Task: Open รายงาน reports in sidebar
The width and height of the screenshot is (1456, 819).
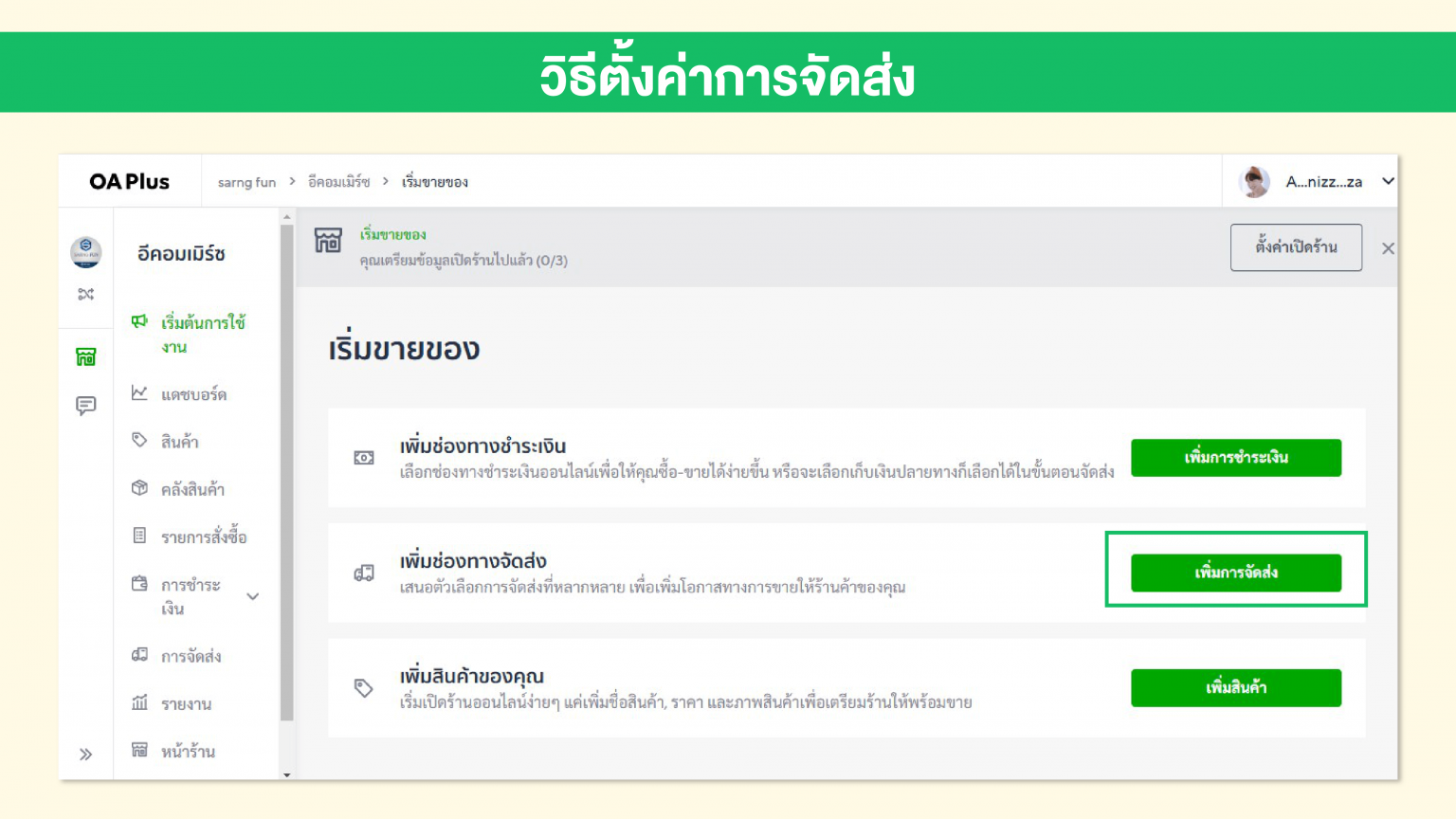Action: pos(186,703)
